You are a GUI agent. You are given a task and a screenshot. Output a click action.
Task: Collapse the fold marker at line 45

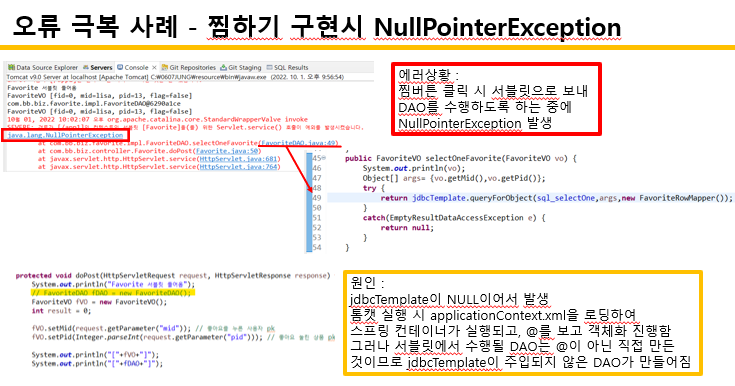tap(324, 159)
